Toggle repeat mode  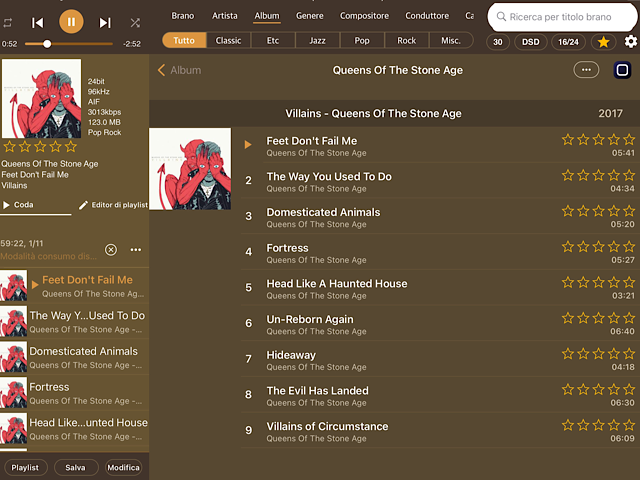tap(8, 22)
